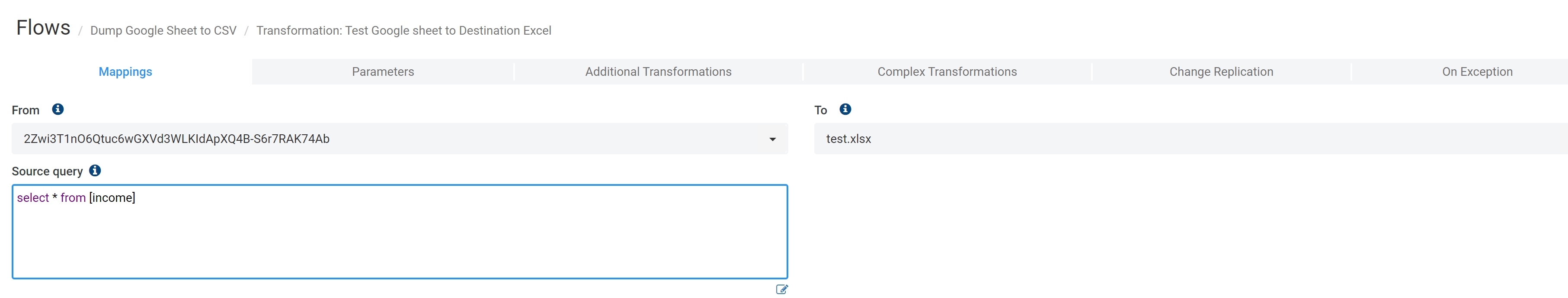Click empty area of Source query editor
This screenshot has height=298, width=1568.
[x=399, y=244]
